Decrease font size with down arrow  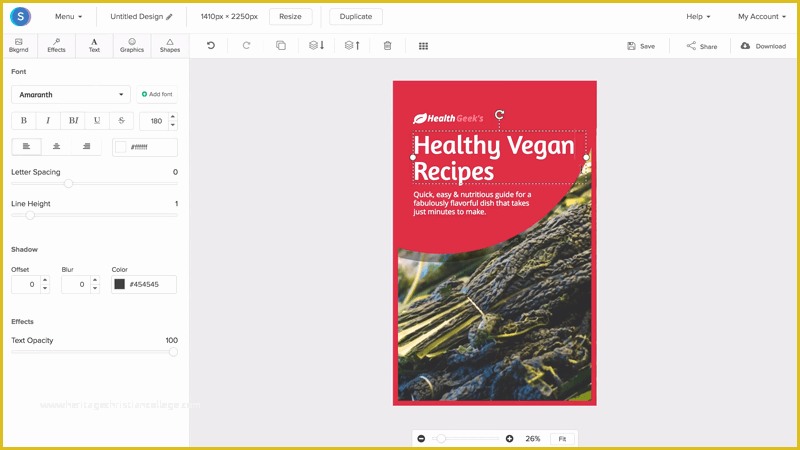click(173, 125)
